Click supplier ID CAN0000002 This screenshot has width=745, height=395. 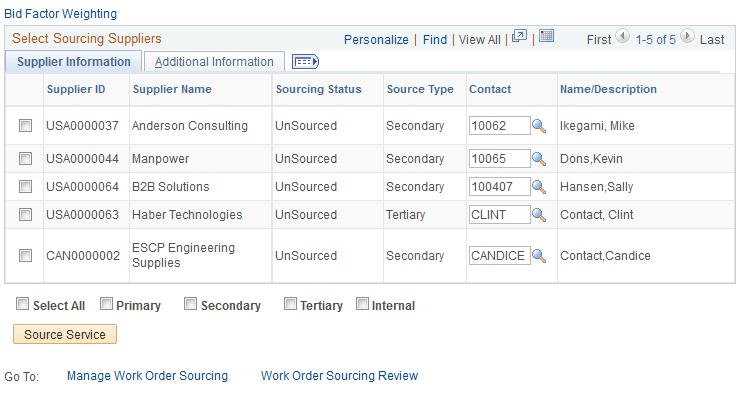[83, 256]
